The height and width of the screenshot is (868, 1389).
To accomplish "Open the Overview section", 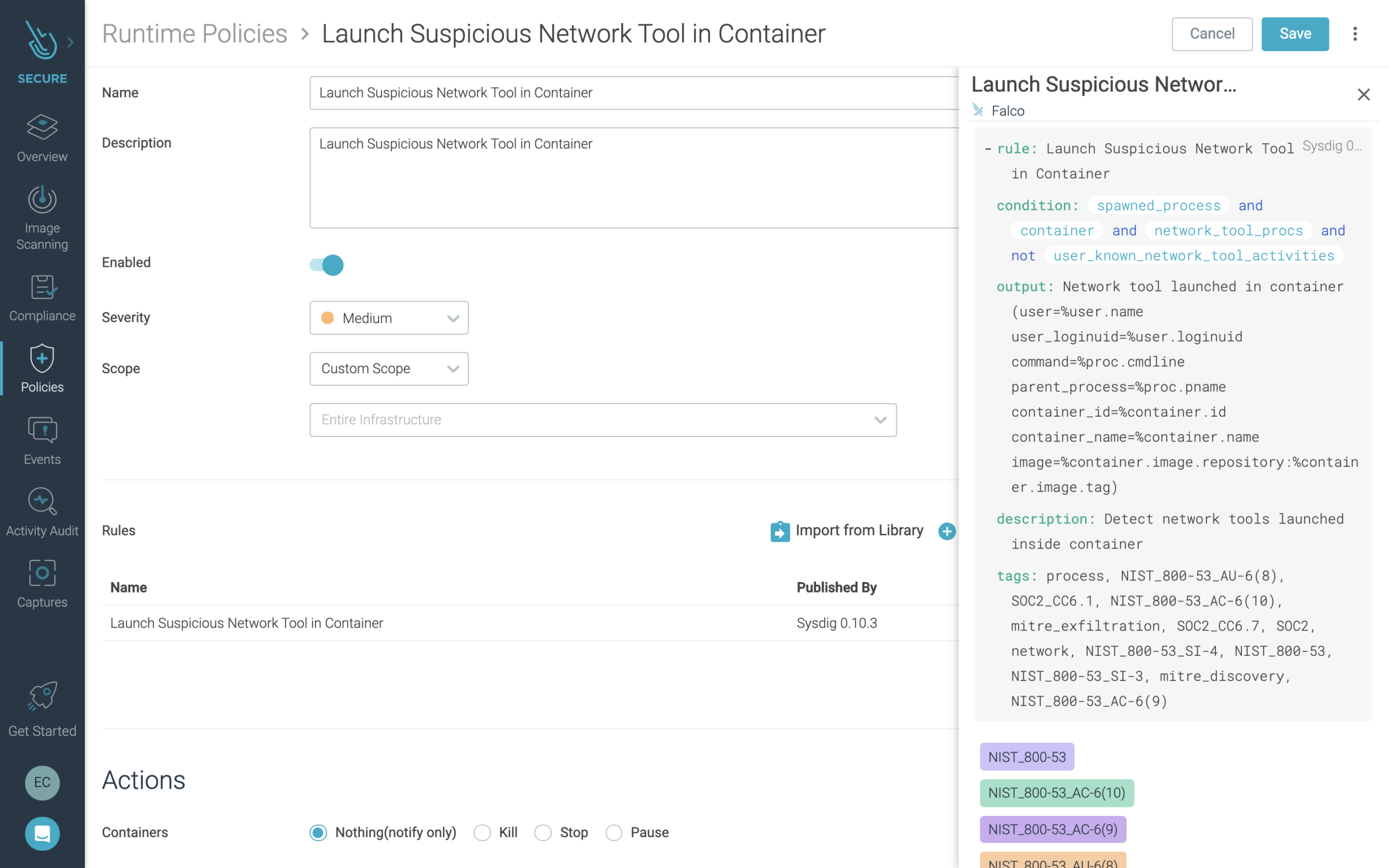I will click(41, 138).
